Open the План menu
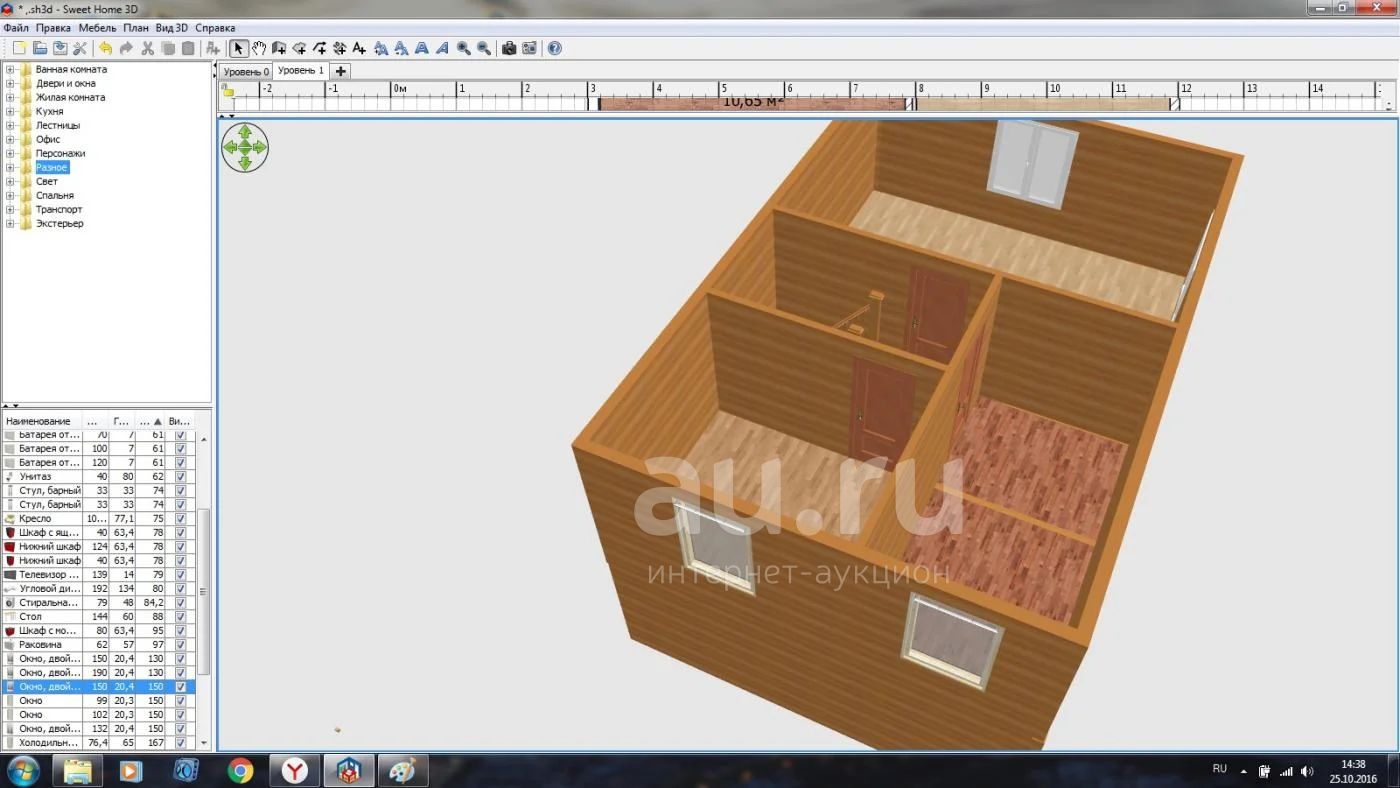The height and width of the screenshot is (788, 1400). coord(136,28)
